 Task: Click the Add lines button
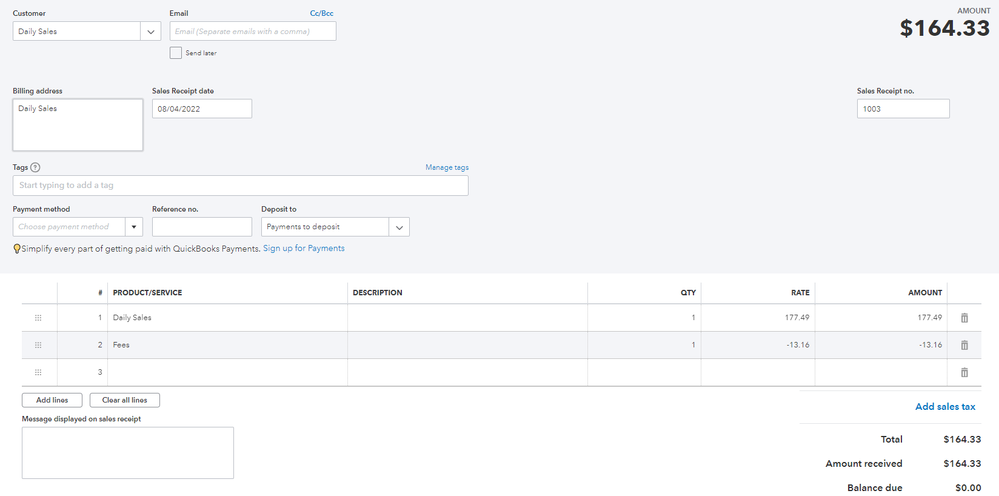pos(52,400)
